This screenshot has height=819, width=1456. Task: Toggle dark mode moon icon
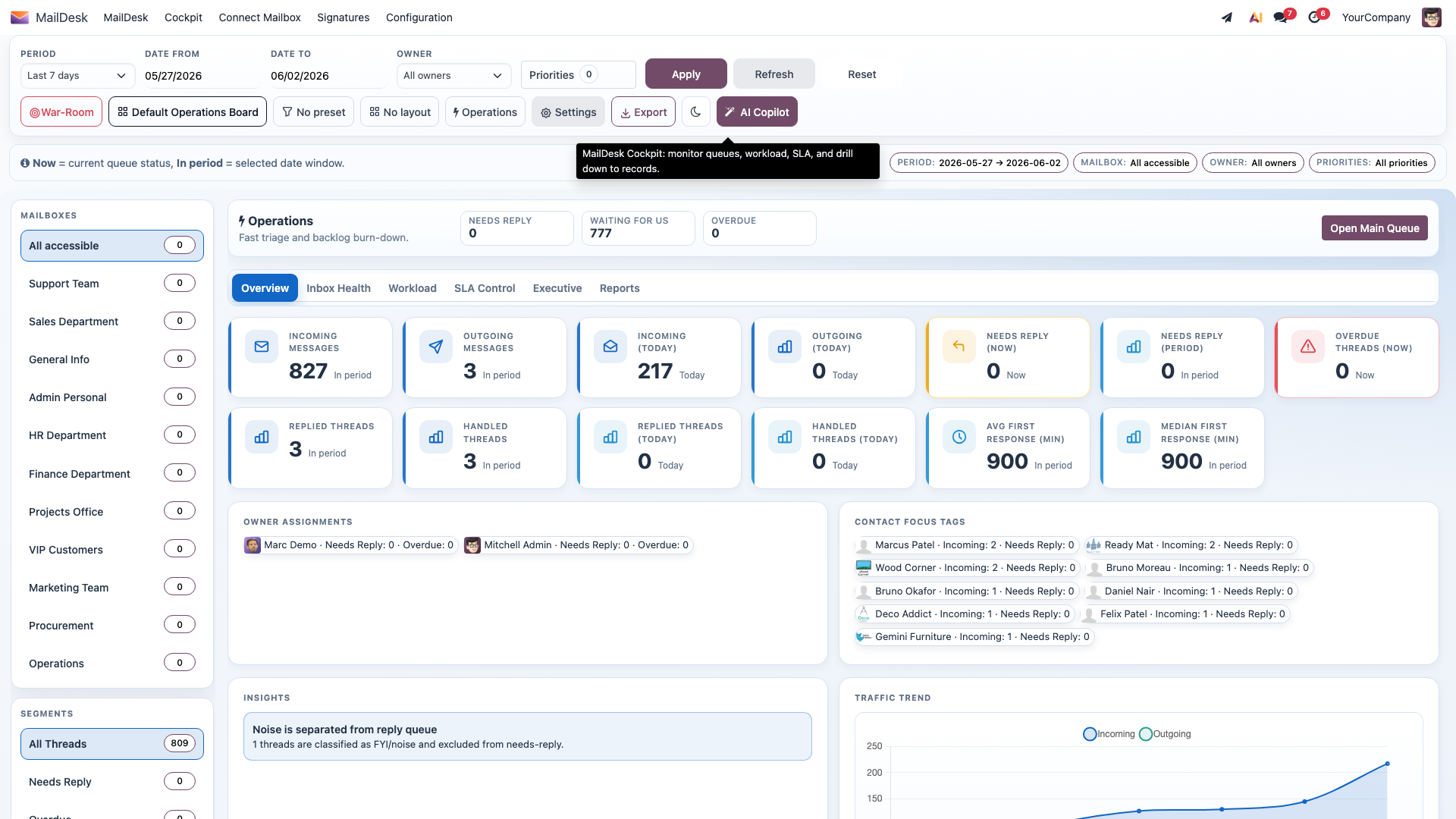(695, 111)
